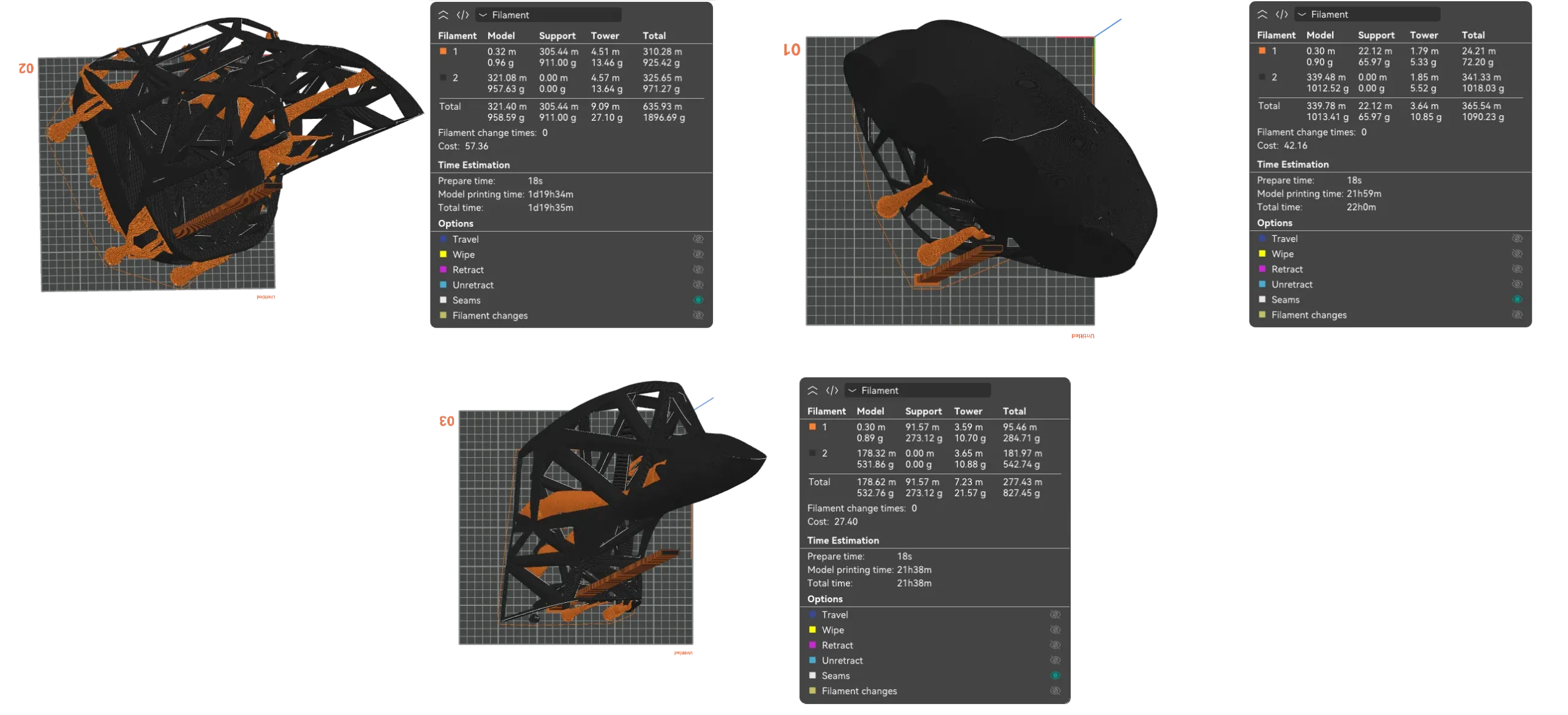Click the cost value 57.36
Viewport: 1568px width, 715px height.
(x=476, y=146)
